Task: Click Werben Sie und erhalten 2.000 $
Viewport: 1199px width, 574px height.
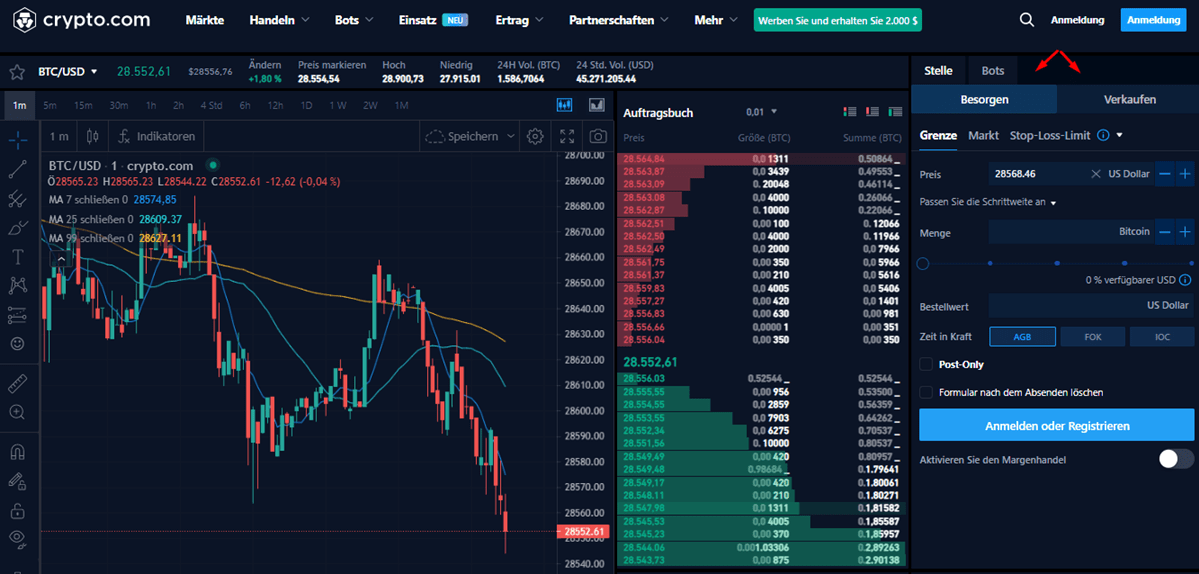Action: [837, 21]
